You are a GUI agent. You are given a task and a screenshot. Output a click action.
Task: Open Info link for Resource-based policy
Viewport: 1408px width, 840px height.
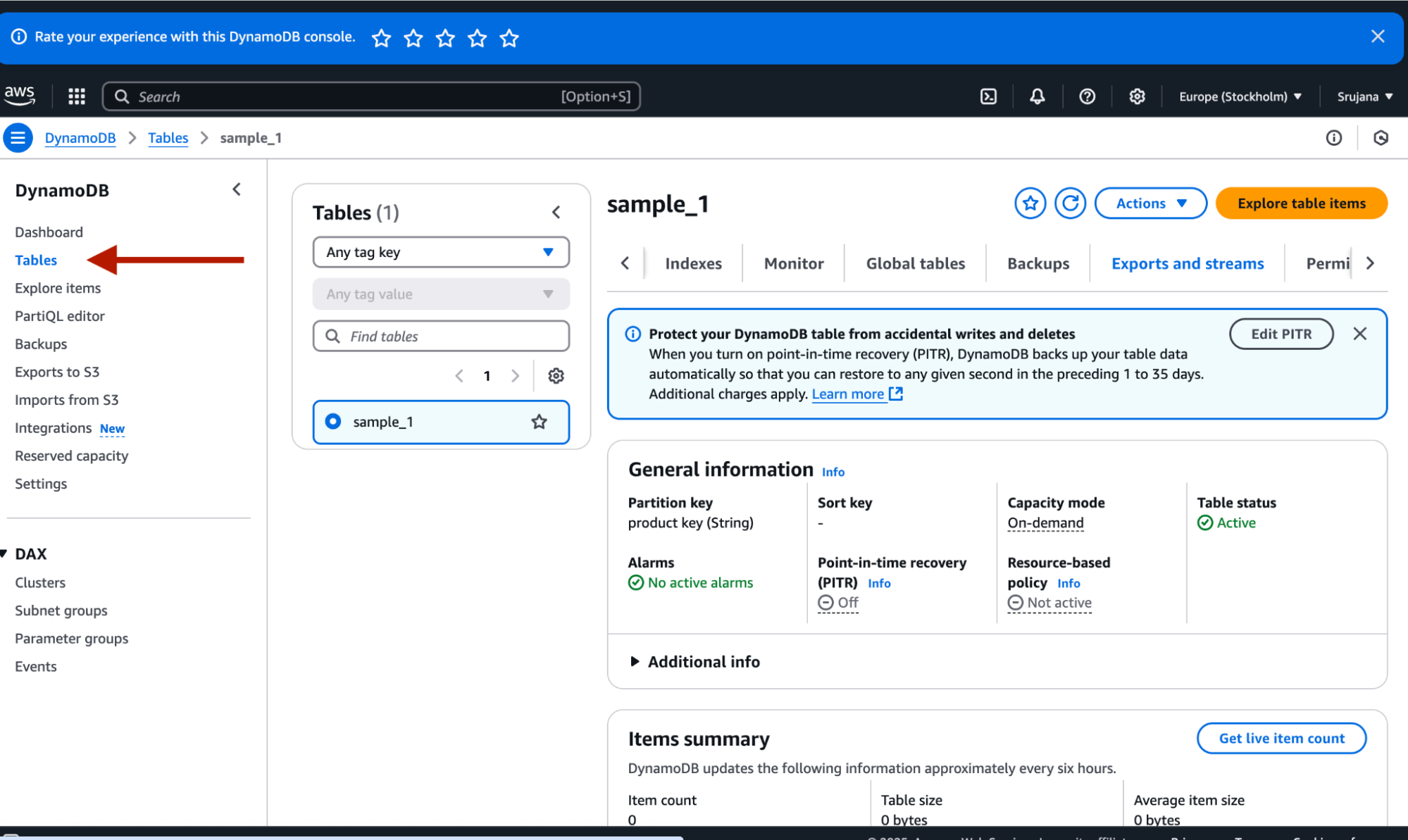click(1069, 583)
